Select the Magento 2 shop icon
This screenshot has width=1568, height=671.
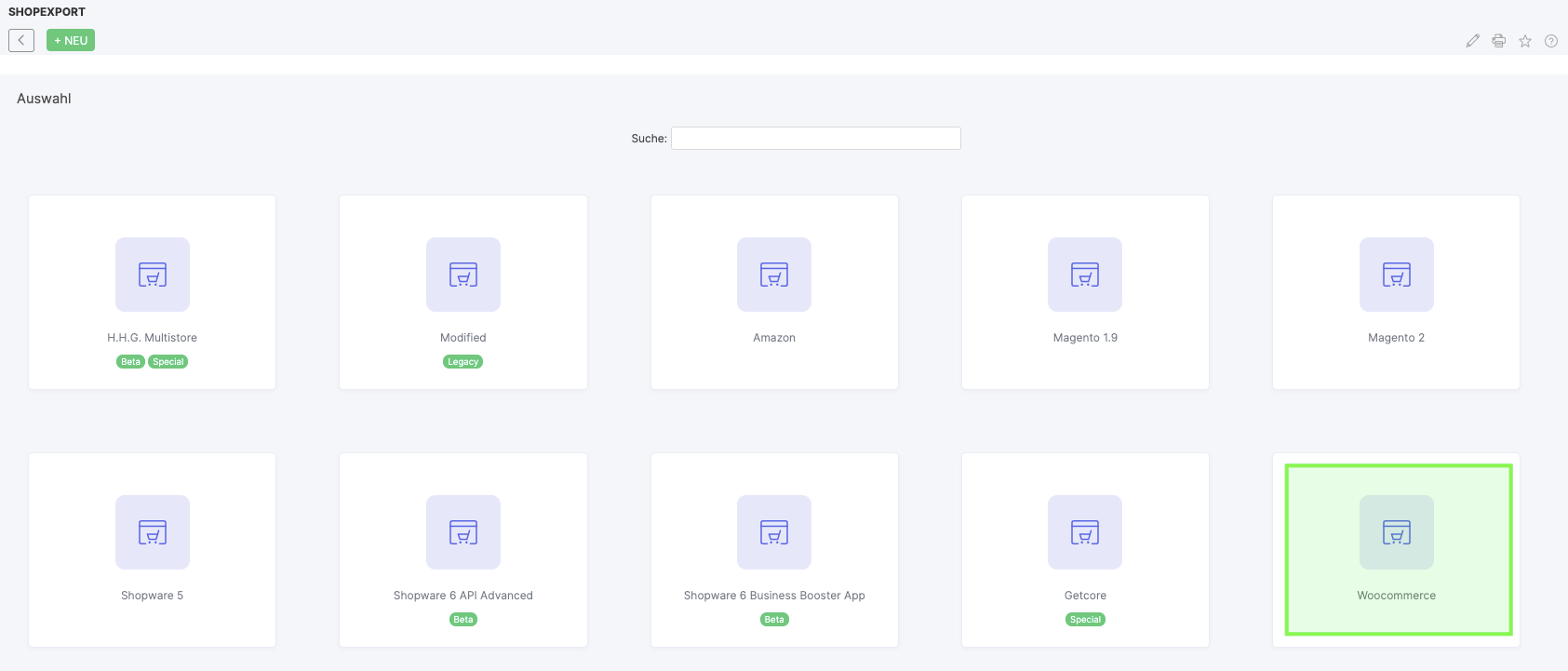point(1397,275)
